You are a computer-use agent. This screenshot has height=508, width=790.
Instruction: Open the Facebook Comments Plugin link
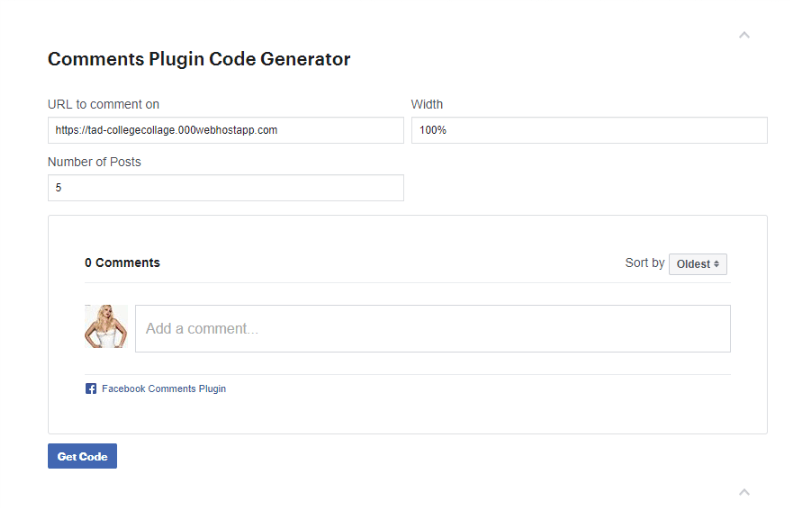pos(164,389)
